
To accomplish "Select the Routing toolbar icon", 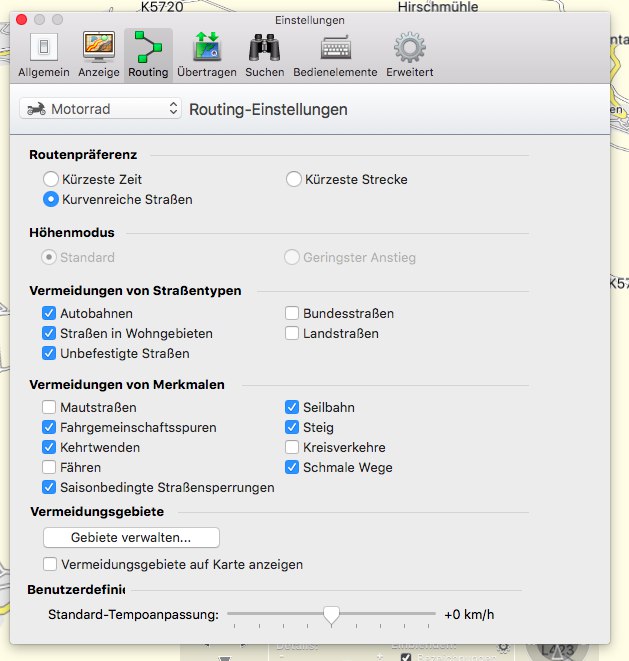I will click(x=148, y=54).
